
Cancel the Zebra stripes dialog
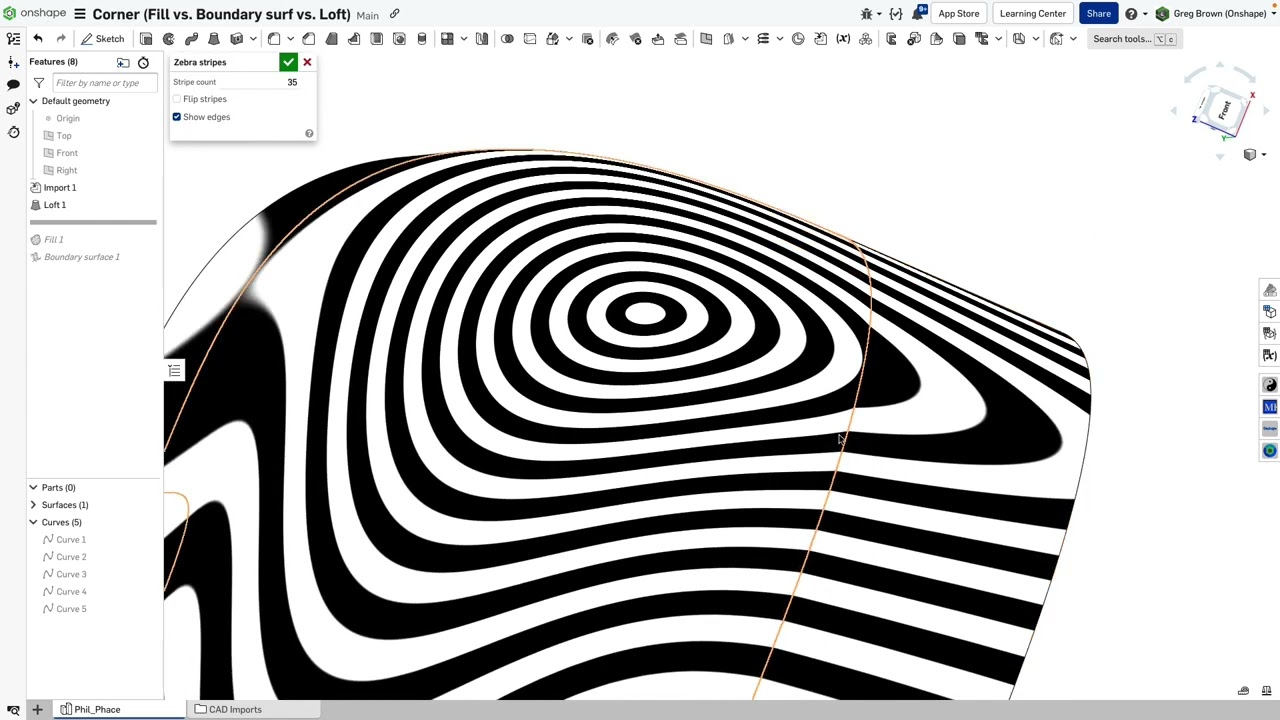(307, 62)
